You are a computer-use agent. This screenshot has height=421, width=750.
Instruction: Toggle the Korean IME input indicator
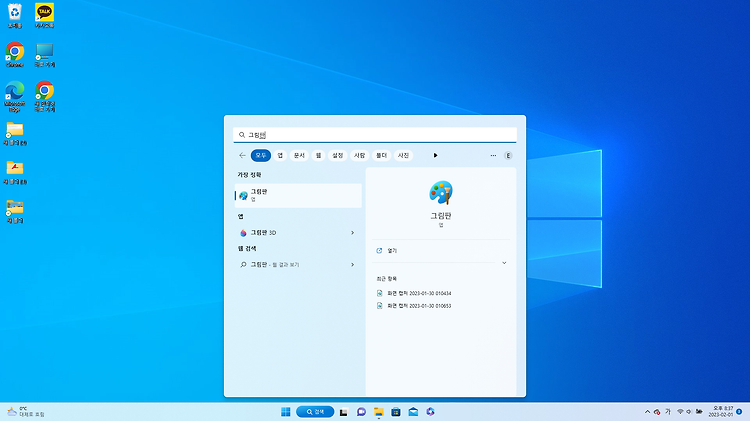(668, 411)
